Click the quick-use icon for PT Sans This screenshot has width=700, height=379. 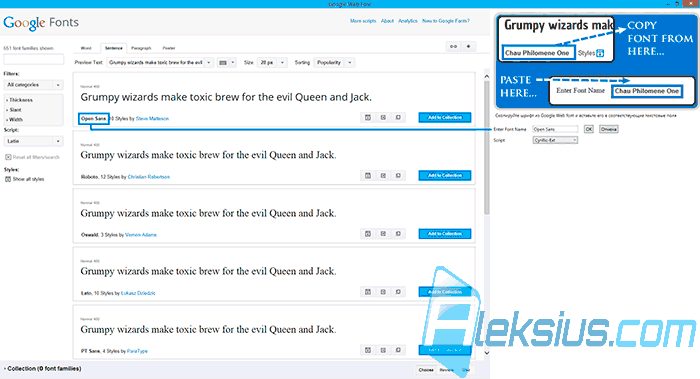point(383,350)
